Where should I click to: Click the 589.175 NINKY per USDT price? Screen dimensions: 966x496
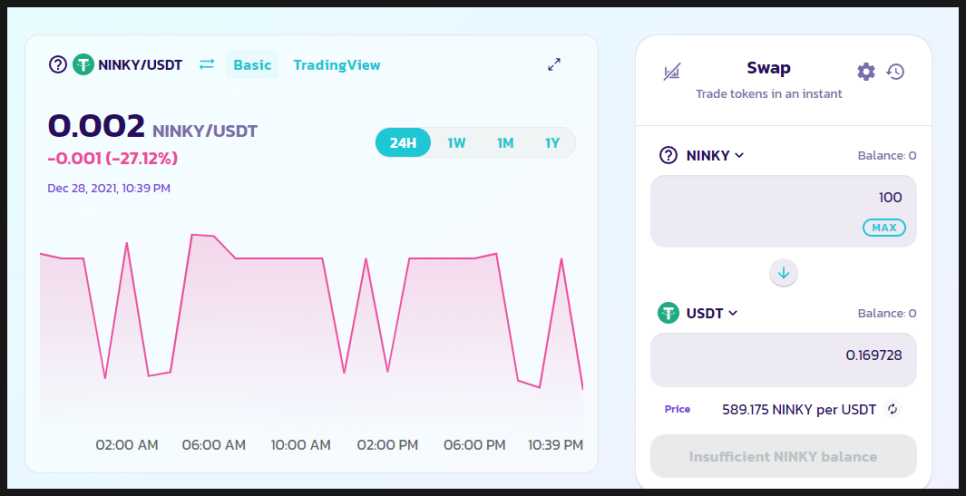click(799, 410)
